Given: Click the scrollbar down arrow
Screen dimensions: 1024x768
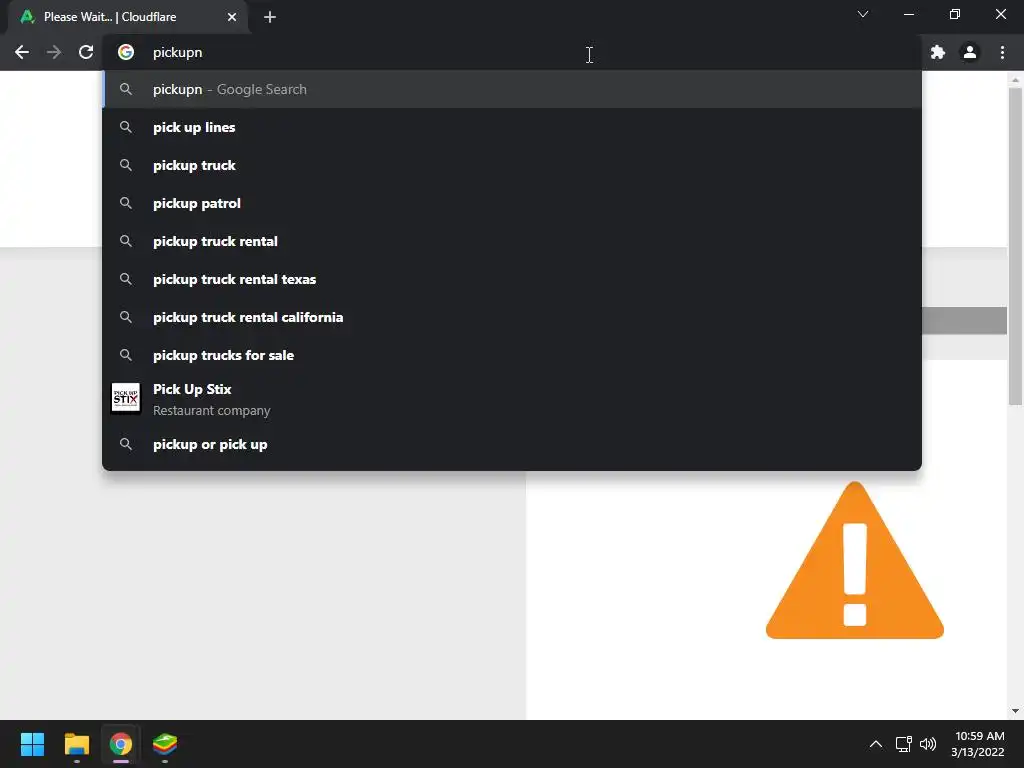Looking at the screenshot, I should tap(1015, 711).
